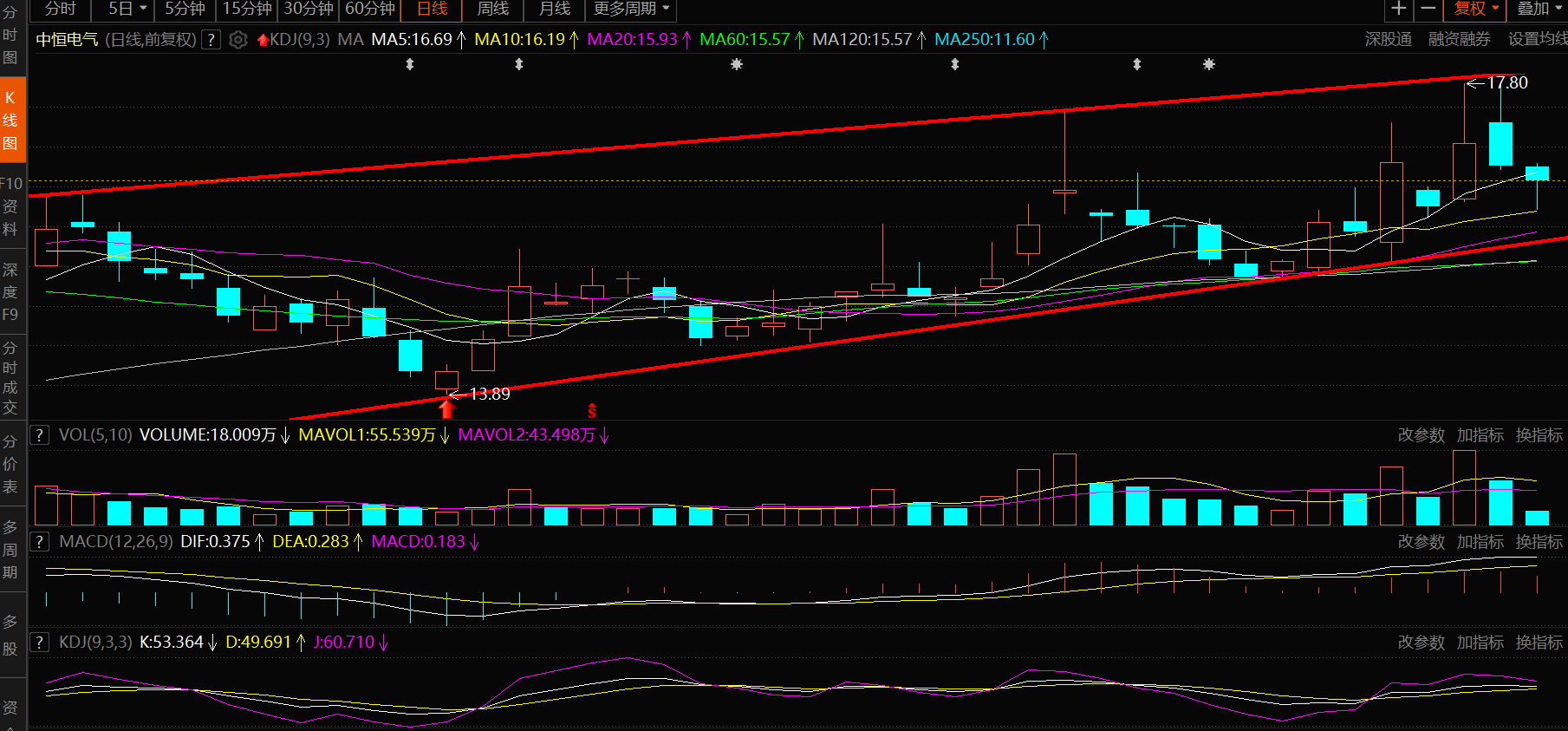Click 加指标 in the KDJ panel
Screen dimensions: 1568x731
(1480, 643)
